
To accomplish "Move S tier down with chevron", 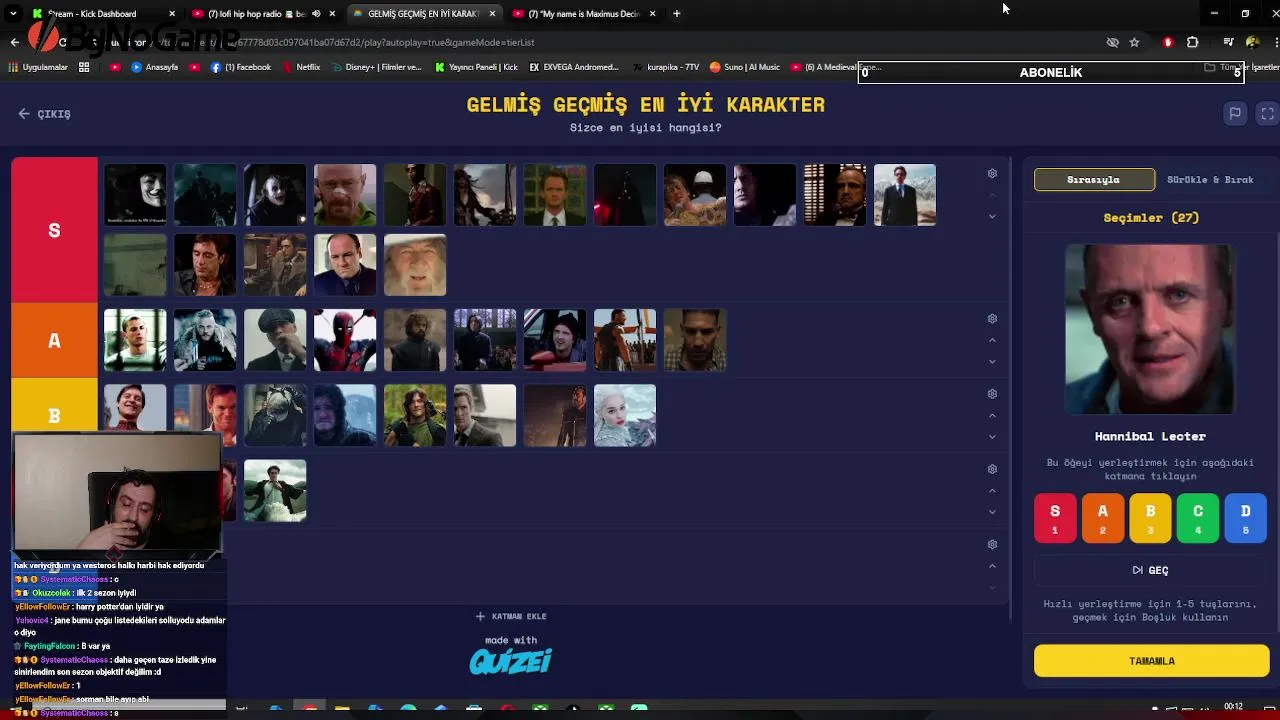I will tap(992, 216).
